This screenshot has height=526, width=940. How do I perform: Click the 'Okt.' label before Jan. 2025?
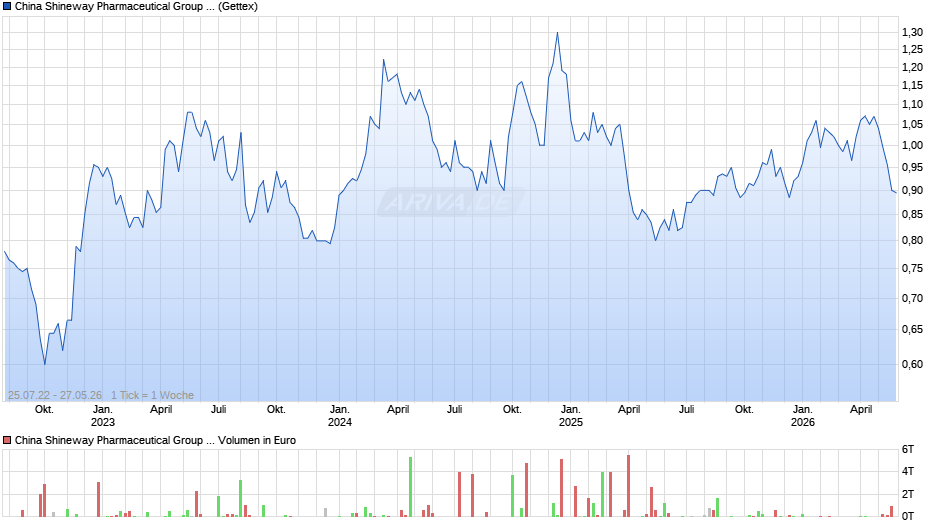click(512, 410)
